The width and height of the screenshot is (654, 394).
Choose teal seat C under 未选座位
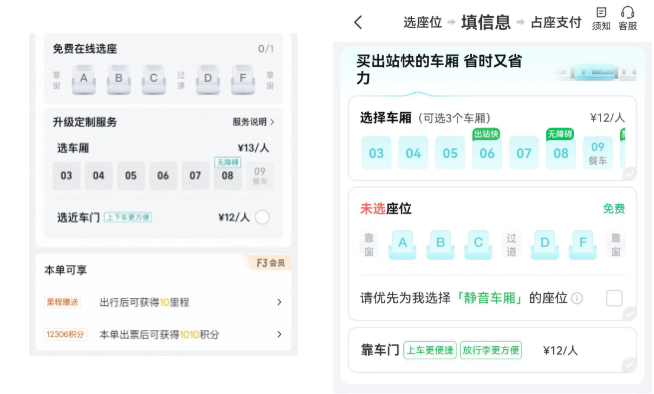pos(478,245)
